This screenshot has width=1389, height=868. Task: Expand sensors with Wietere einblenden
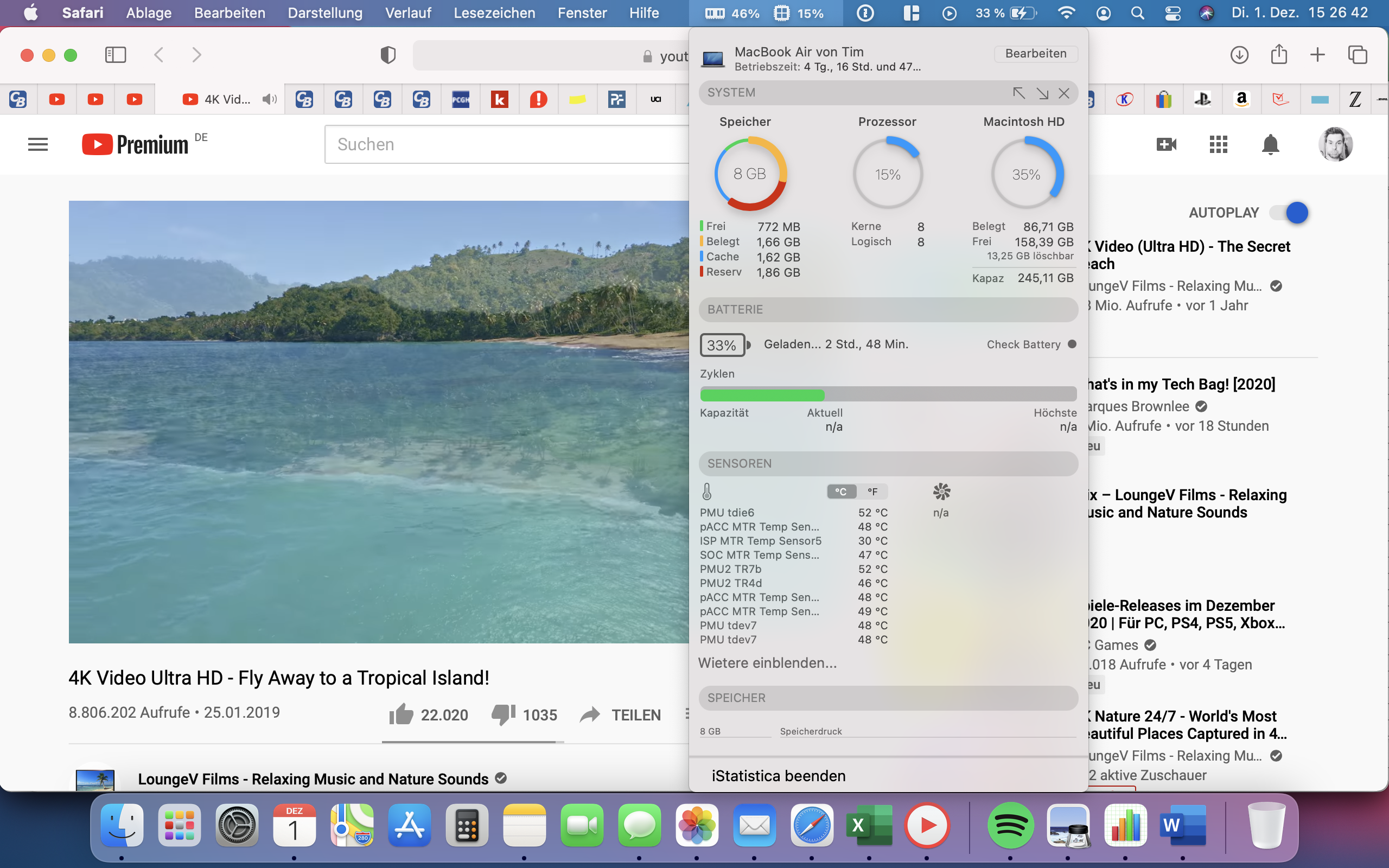[x=767, y=663]
